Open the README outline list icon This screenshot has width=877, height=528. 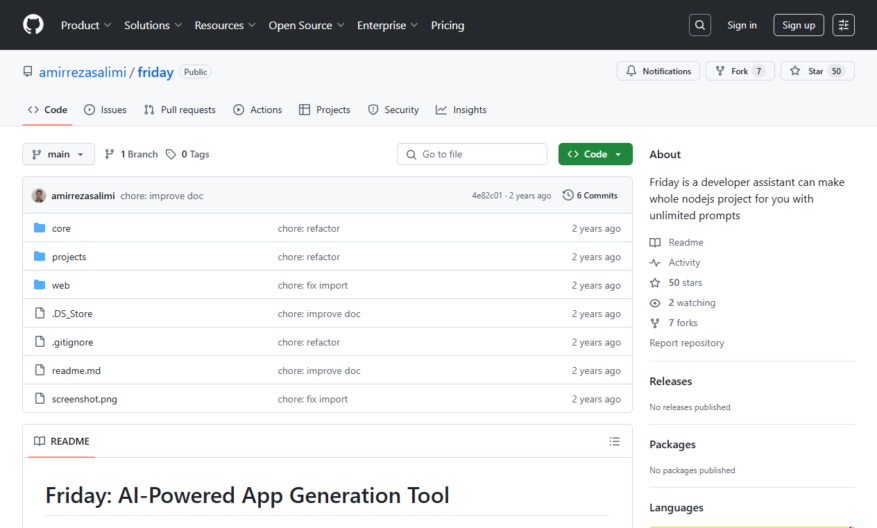(x=615, y=441)
